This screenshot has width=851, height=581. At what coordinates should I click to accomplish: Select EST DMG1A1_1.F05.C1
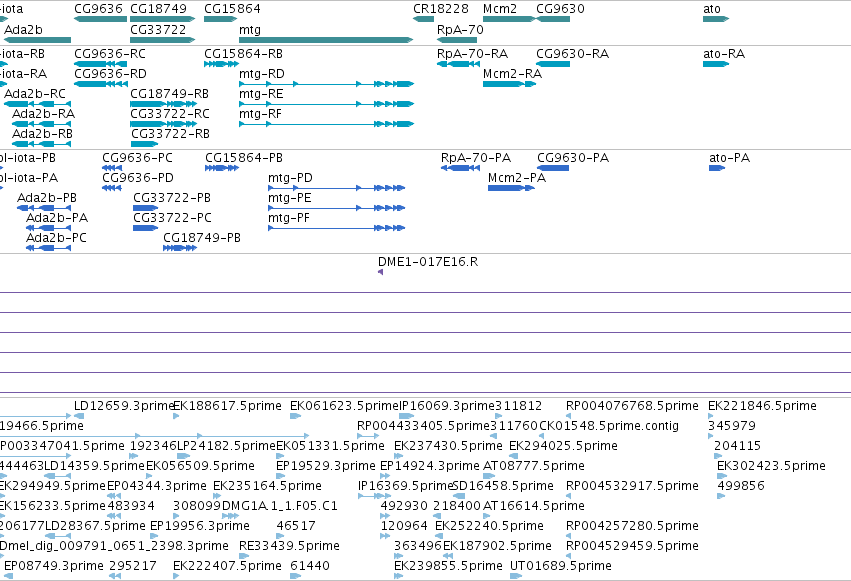coord(230,516)
